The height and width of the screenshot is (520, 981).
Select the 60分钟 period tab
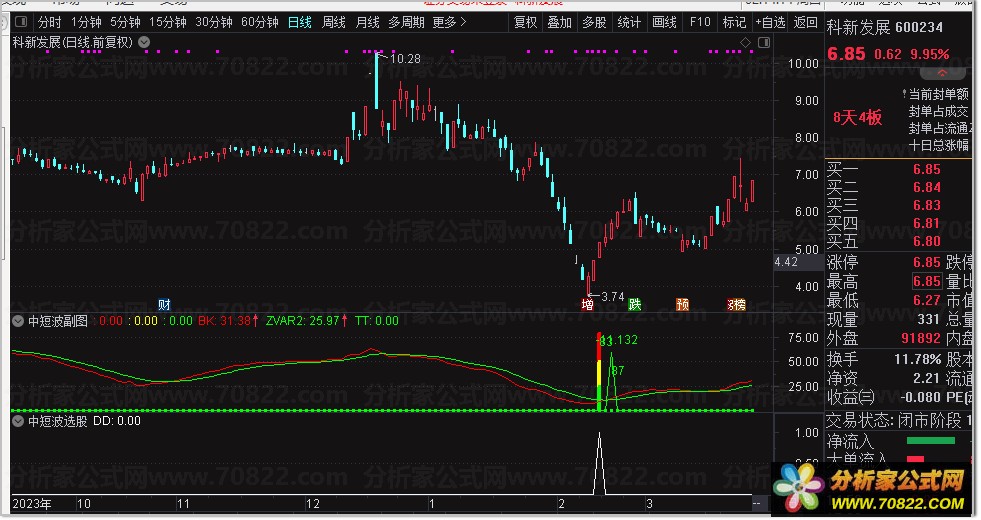260,23
